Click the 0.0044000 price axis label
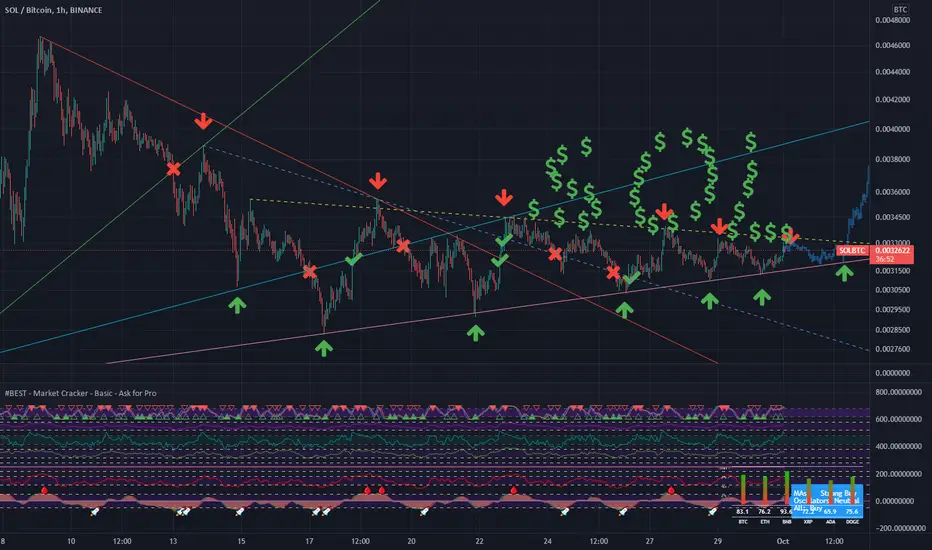 (892, 72)
